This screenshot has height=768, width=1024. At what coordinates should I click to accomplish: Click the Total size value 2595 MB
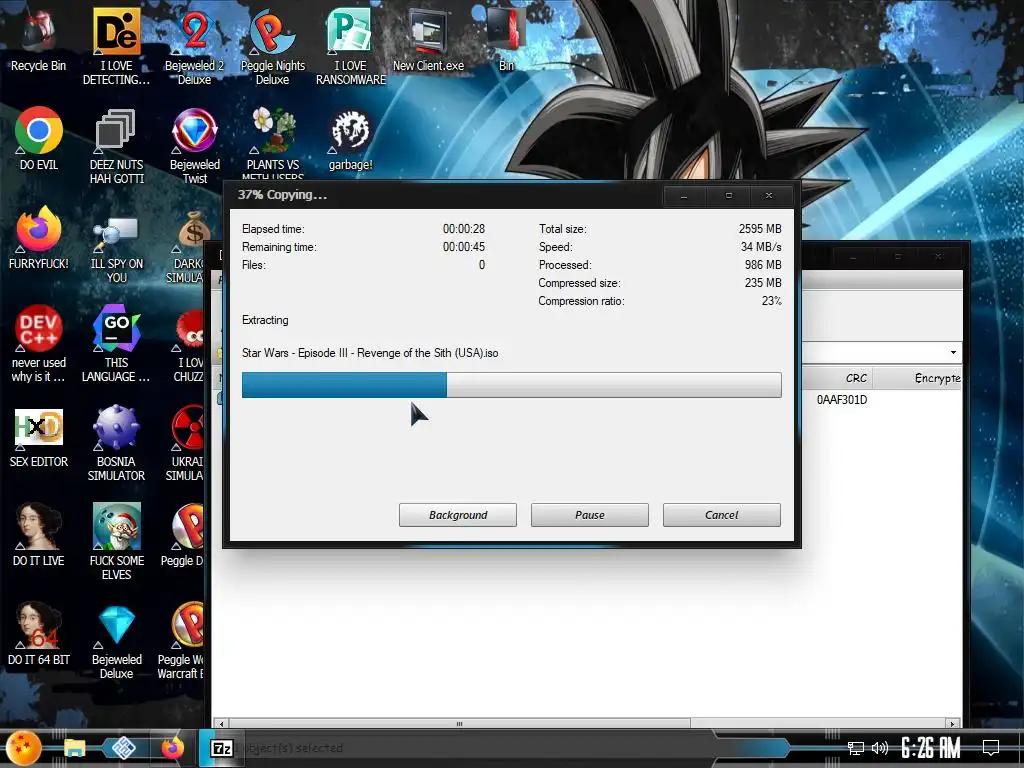tap(760, 229)
